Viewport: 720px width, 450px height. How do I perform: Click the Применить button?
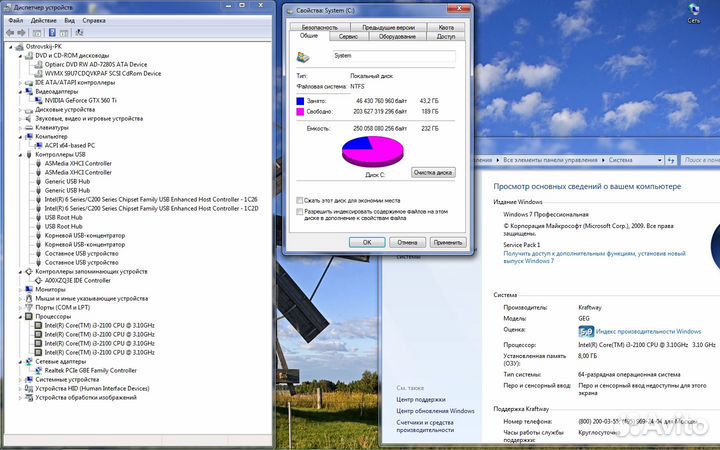(448, 242)
